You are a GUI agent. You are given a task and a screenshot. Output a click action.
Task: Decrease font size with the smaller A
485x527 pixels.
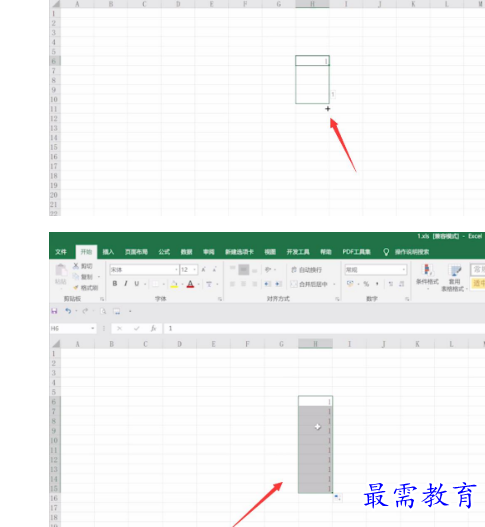click(214, 270)
